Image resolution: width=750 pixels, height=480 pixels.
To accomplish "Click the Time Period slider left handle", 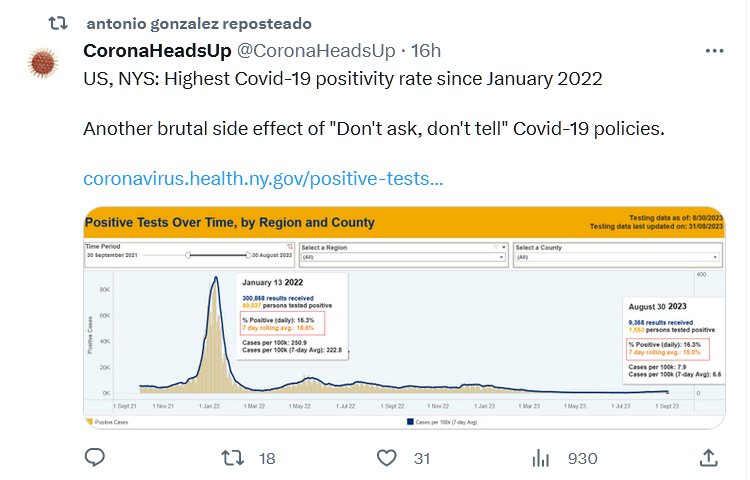I will pyautogui.click(x=188, y=256).
